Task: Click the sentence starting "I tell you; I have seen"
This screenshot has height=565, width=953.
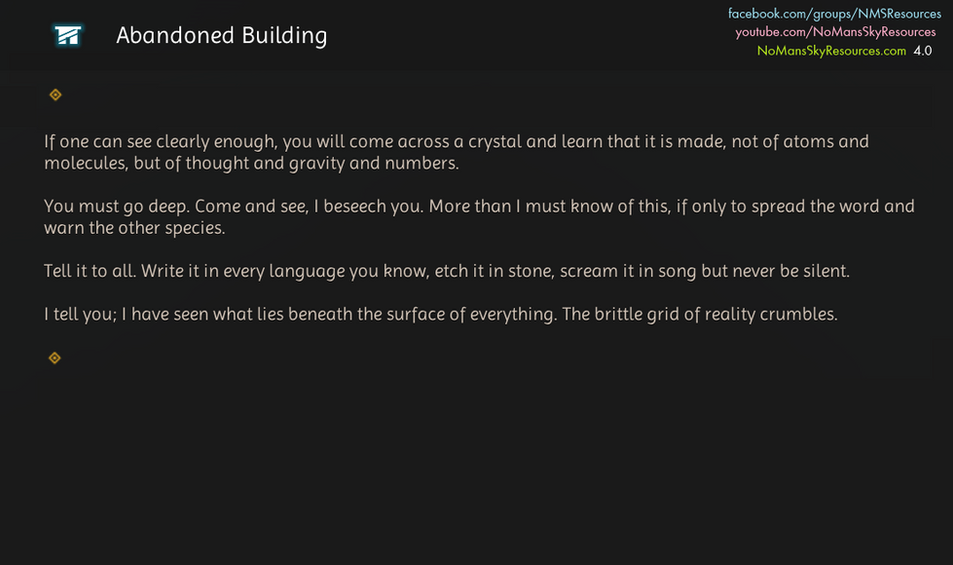Action: (x=300, y=314)
